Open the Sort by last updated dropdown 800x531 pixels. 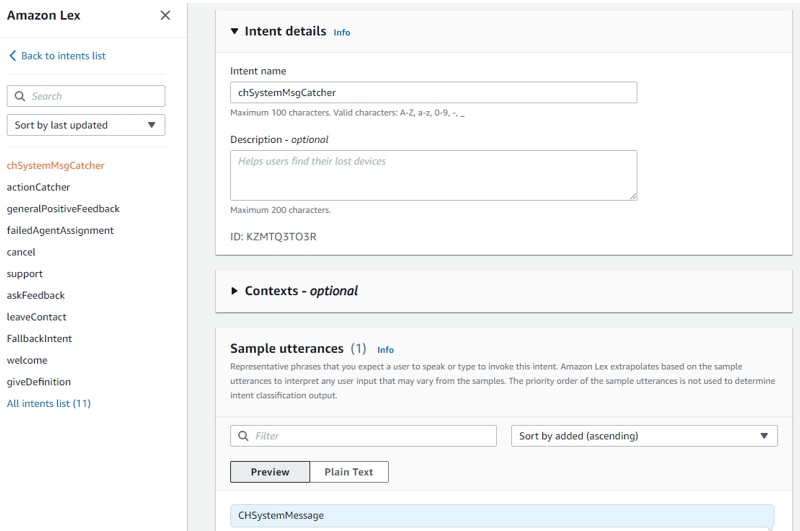(x=86, y=125)
